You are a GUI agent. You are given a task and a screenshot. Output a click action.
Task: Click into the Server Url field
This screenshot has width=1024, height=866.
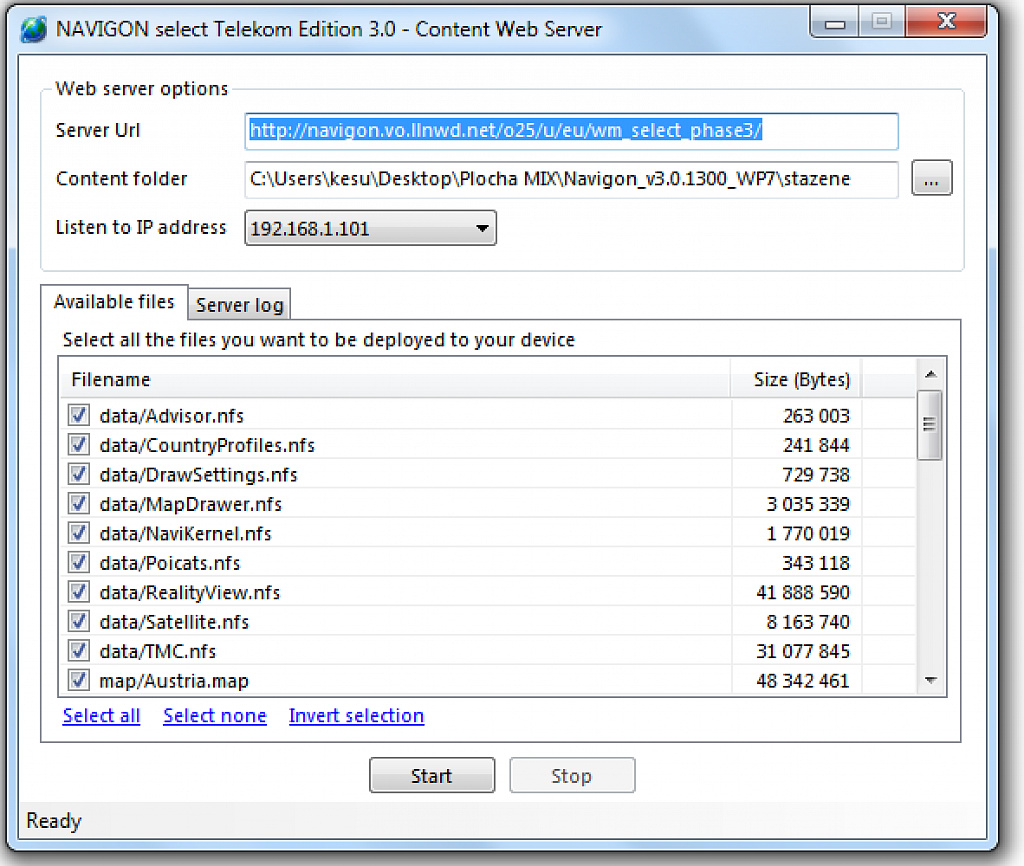click(x=571, y=131)
